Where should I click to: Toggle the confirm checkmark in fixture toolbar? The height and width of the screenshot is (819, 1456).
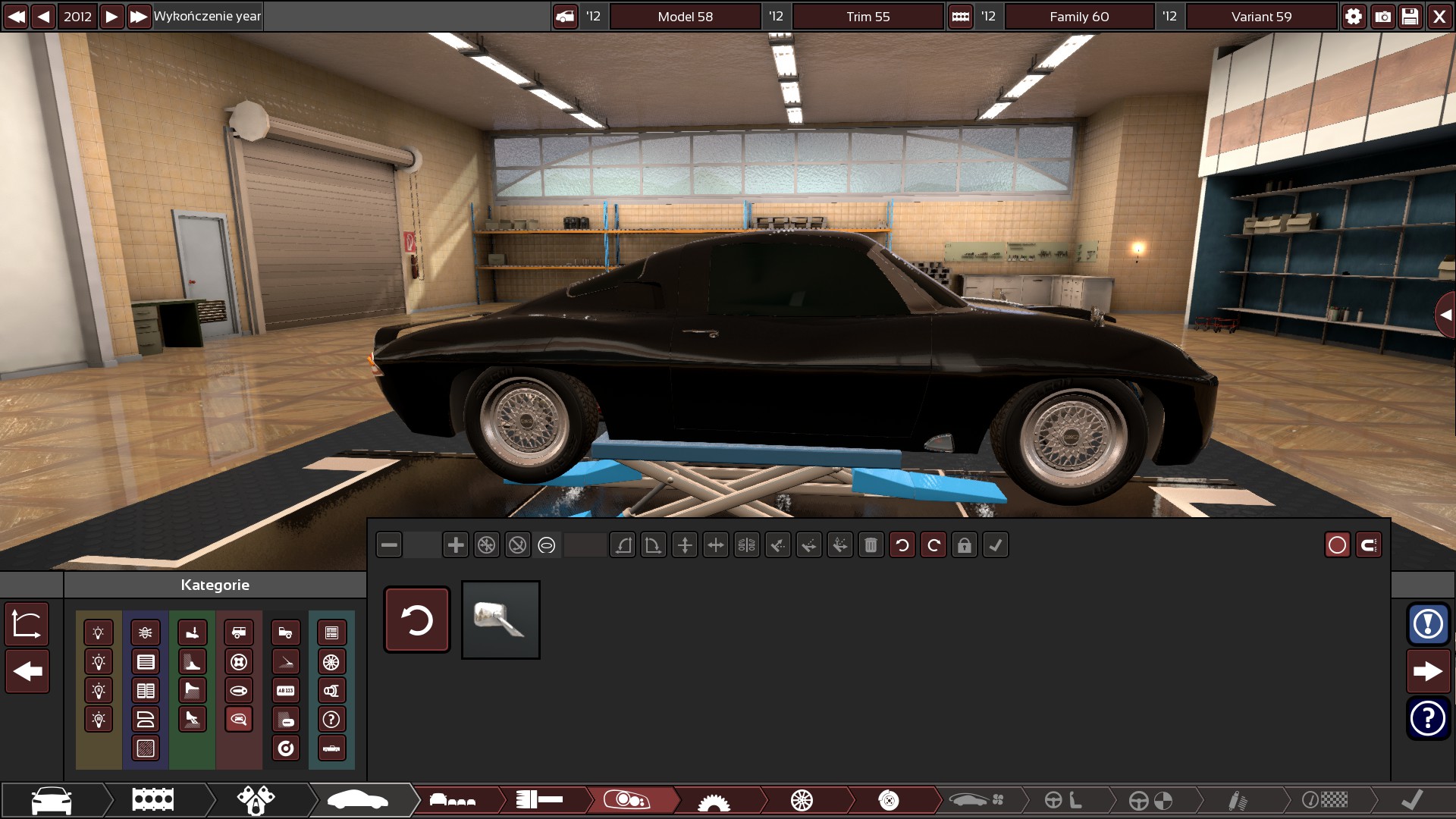click(x=995, y=544)
